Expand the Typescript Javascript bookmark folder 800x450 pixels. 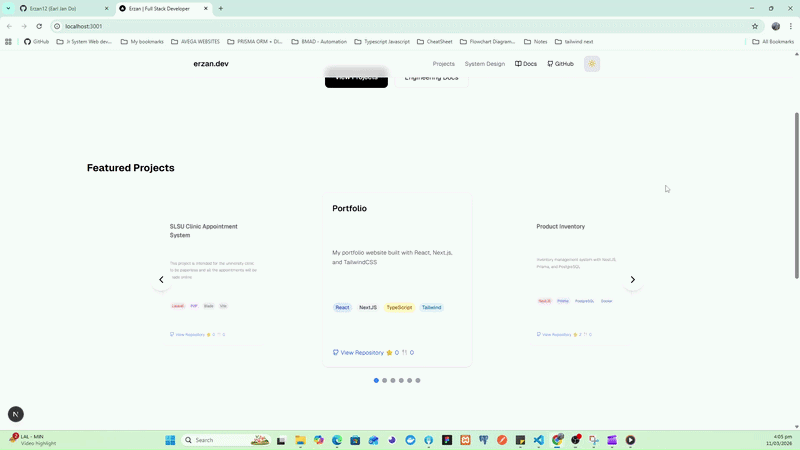point(382,42)
